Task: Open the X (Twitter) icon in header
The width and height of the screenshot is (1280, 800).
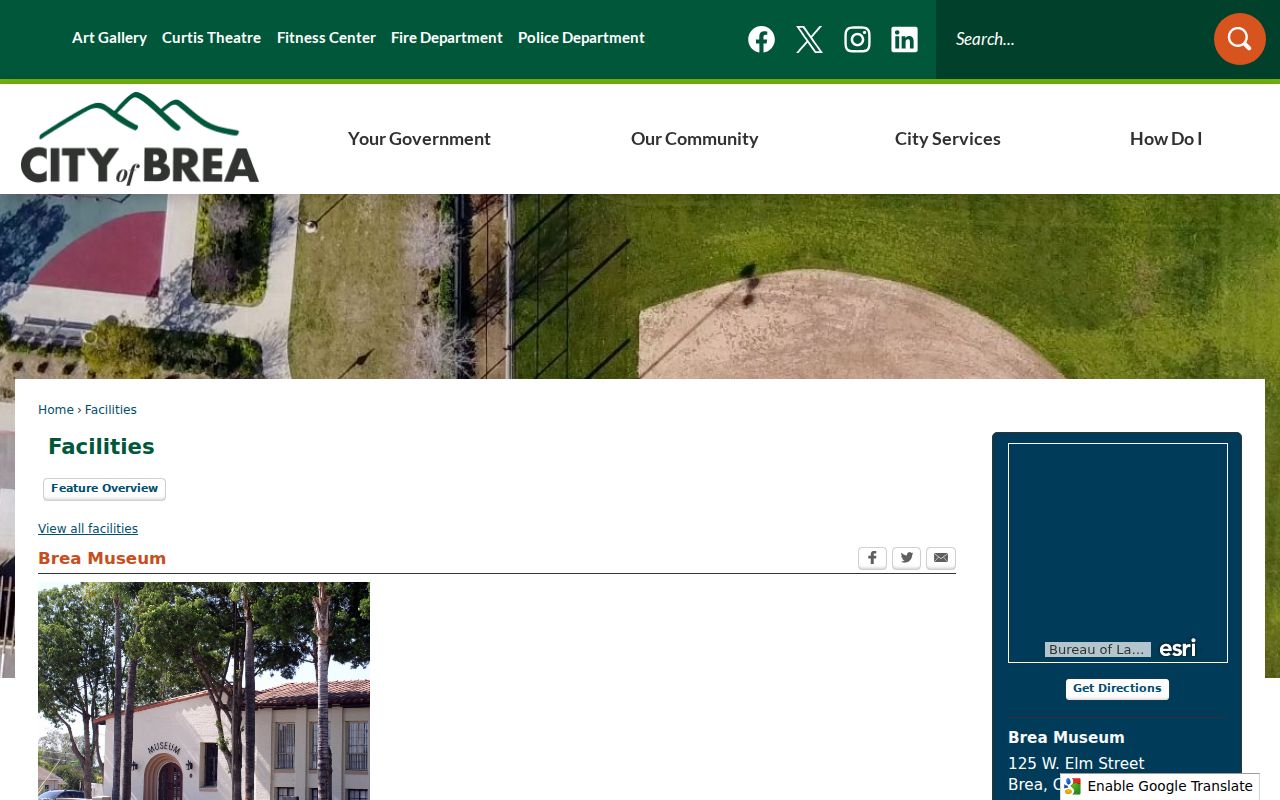Action: (809, 39)
